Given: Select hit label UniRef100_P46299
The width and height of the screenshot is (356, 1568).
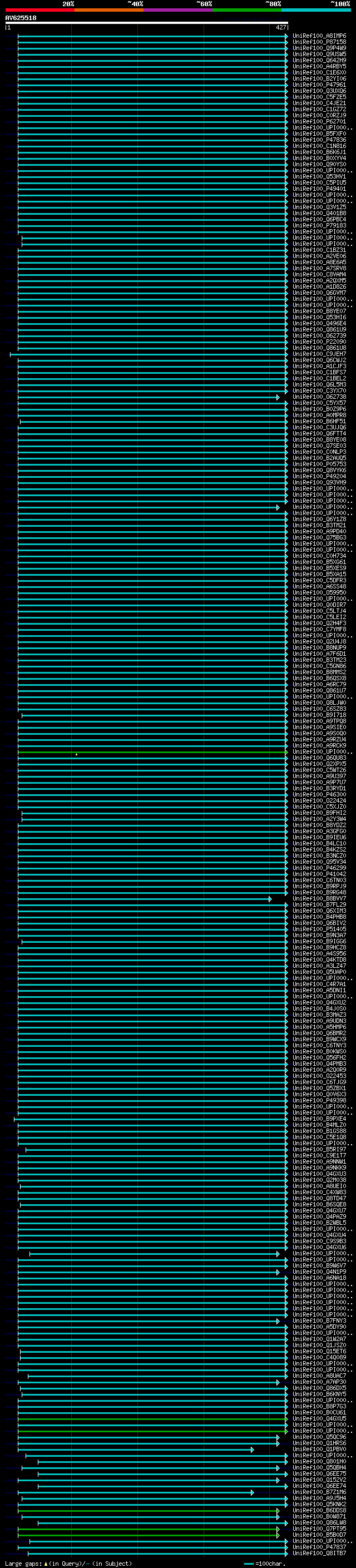Looking at the screenshot, I should click(319, 868).
